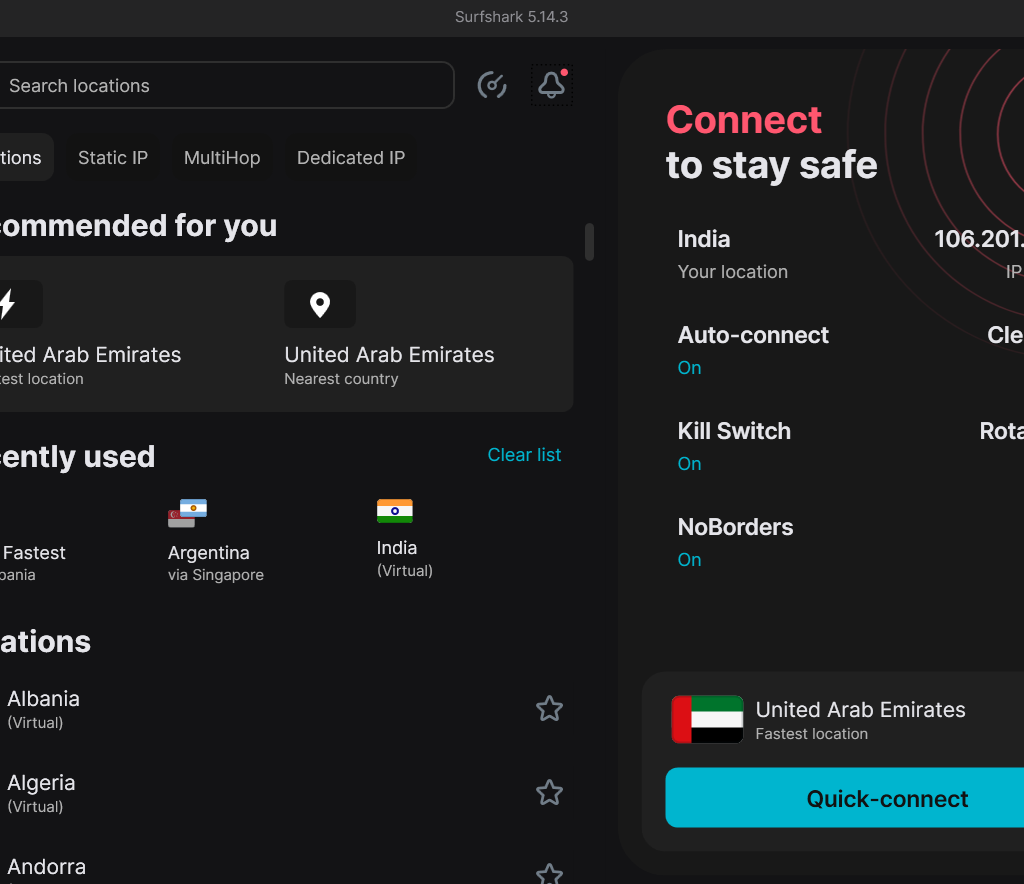Favorite Algeria with its star icon
The width and height of the screenshot is (1024, 884).
pos(549,793)
